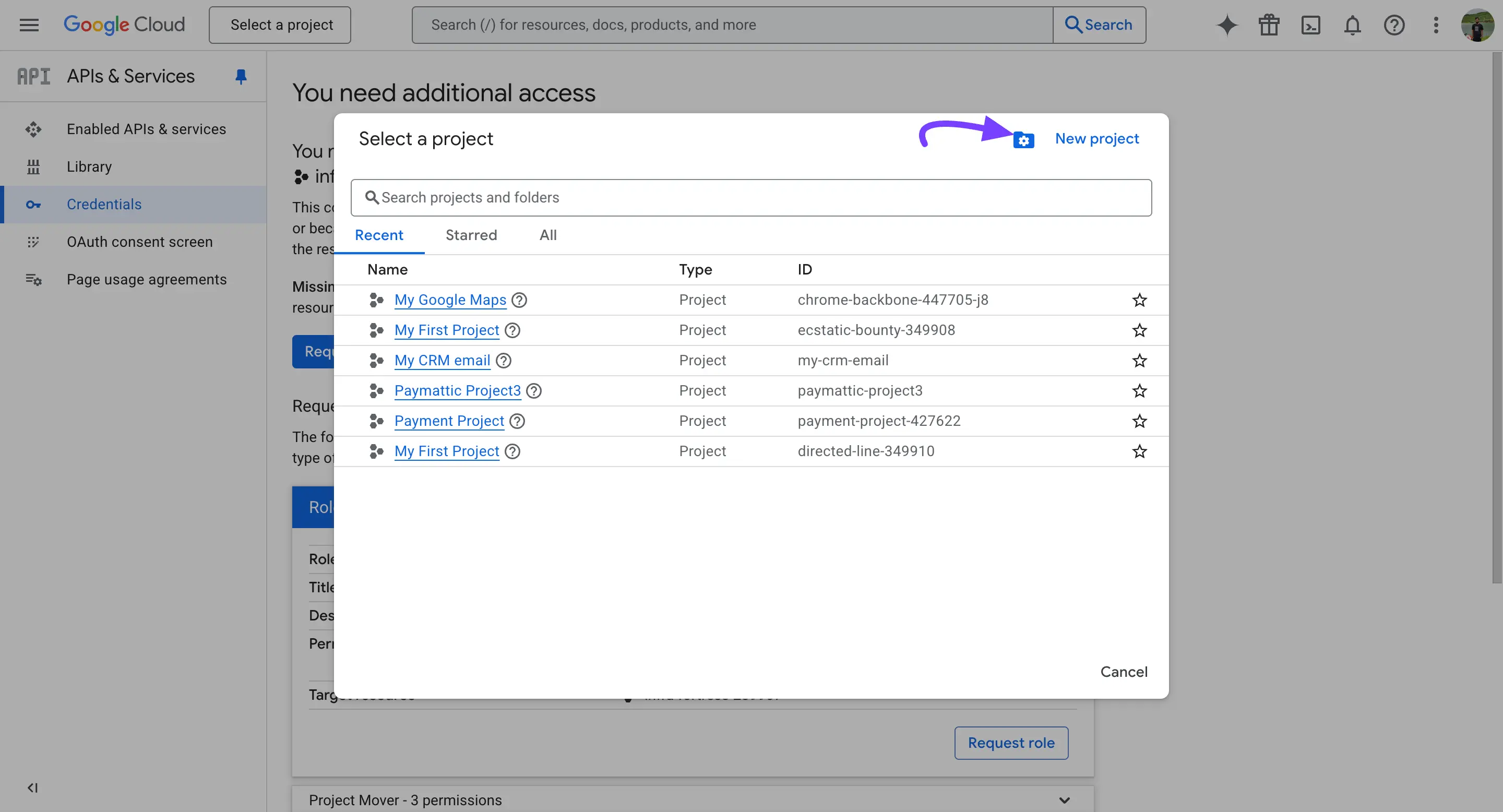Star the Paymattic Project3 row
1503x812 pixels.
pyautogui.click(x=1139, y=391)
